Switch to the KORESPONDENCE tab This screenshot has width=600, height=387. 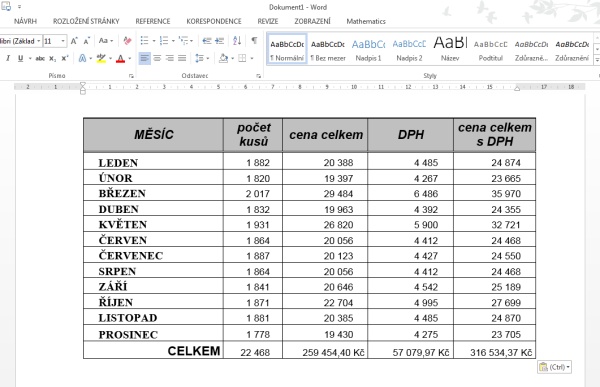tap(214, 21)
